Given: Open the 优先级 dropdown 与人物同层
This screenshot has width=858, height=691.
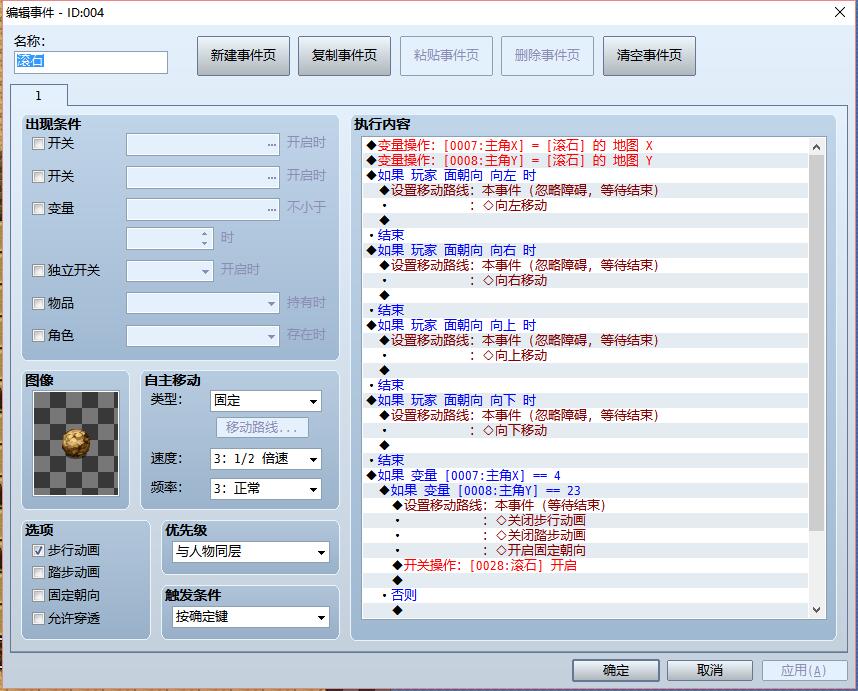Looking at the screenshot, I should 251,552.
